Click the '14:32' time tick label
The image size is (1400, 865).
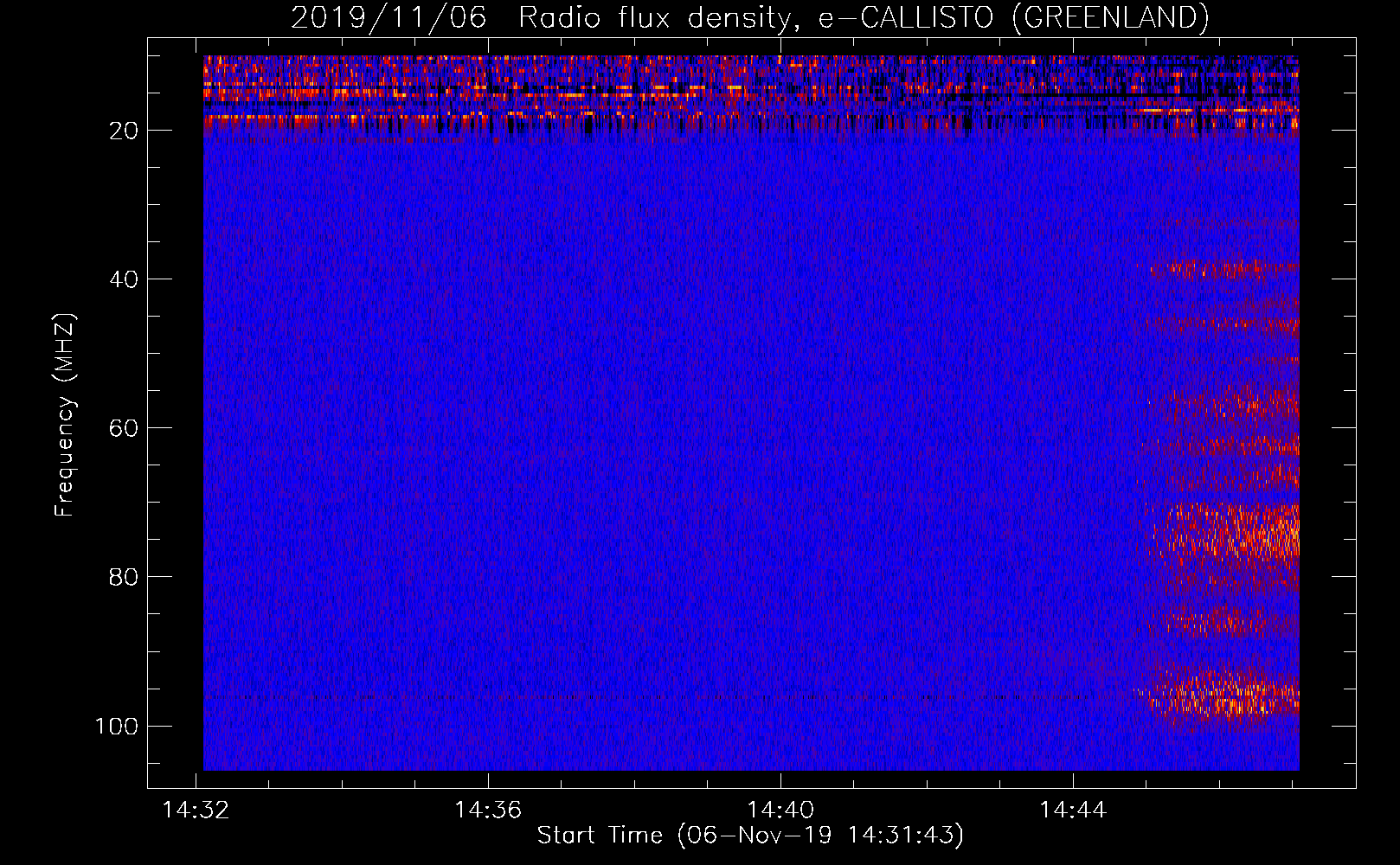tap(196, 811)
